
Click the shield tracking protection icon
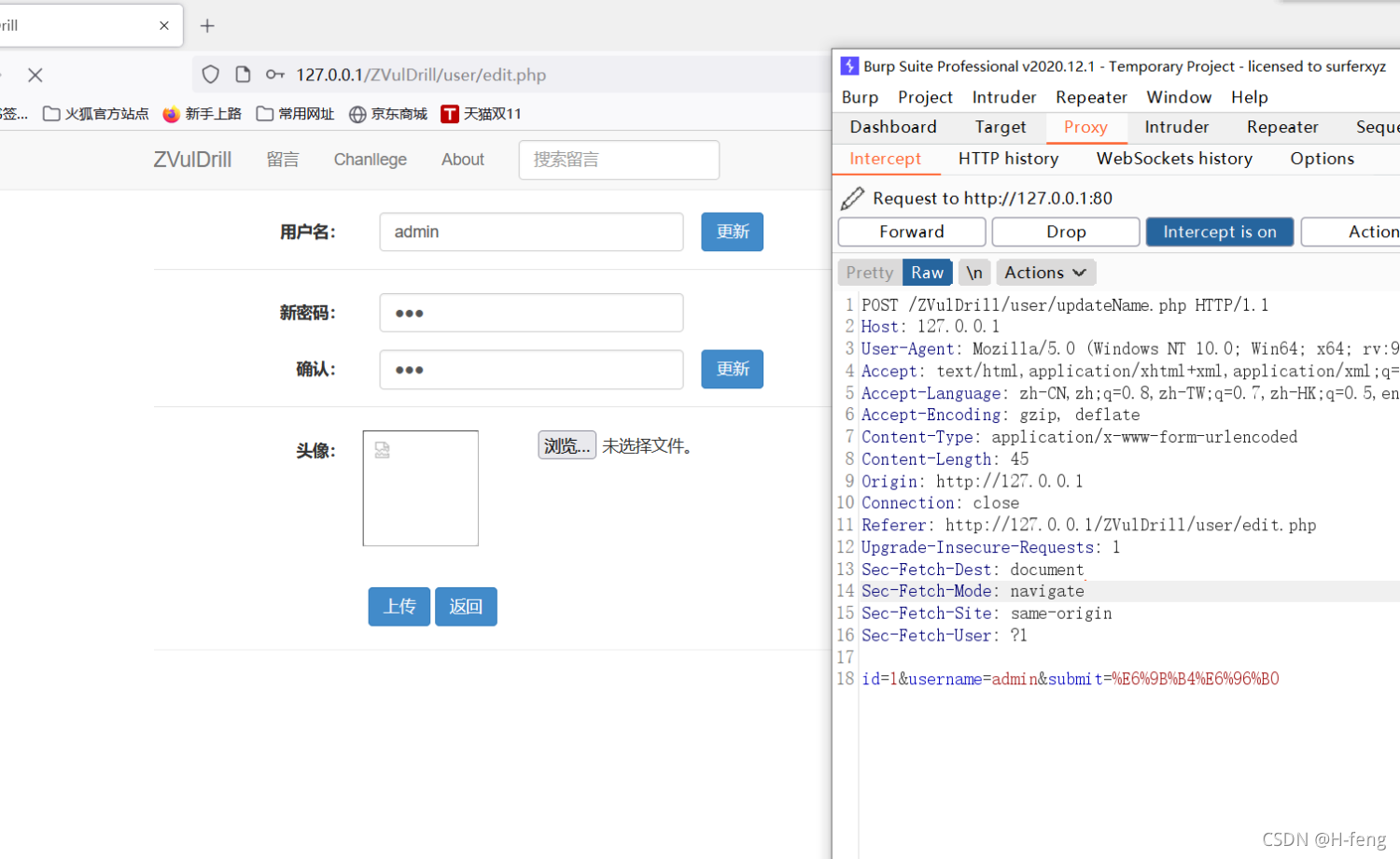coord(211,75)
